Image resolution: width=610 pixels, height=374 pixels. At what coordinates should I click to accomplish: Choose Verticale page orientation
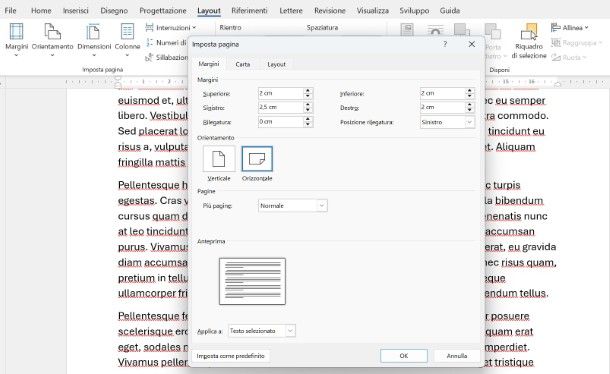(x=219, y=163)
